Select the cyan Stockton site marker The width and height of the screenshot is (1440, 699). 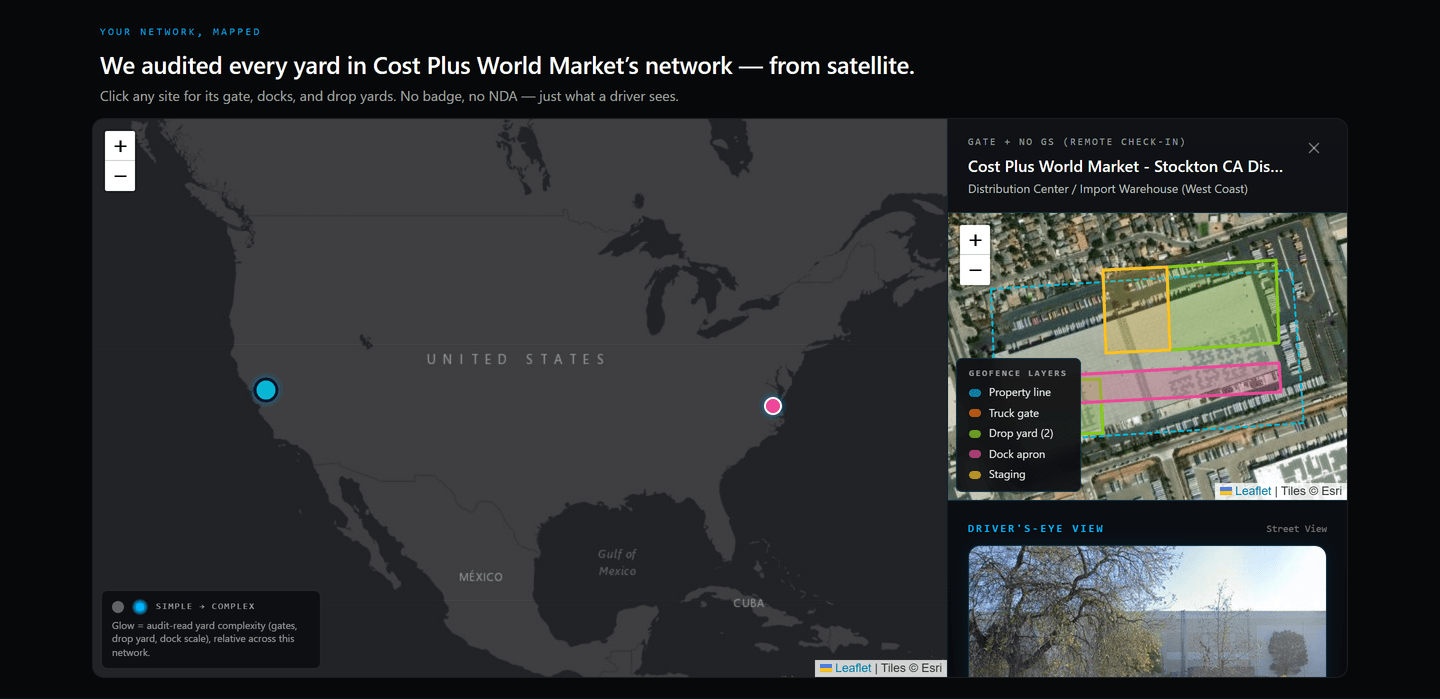[x=265, y=390]
